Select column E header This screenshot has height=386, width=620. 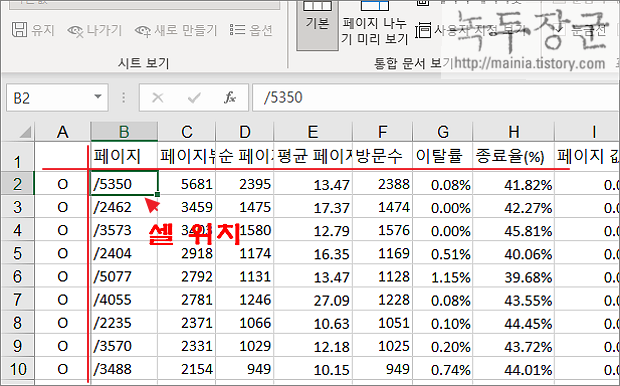(313, 132)
